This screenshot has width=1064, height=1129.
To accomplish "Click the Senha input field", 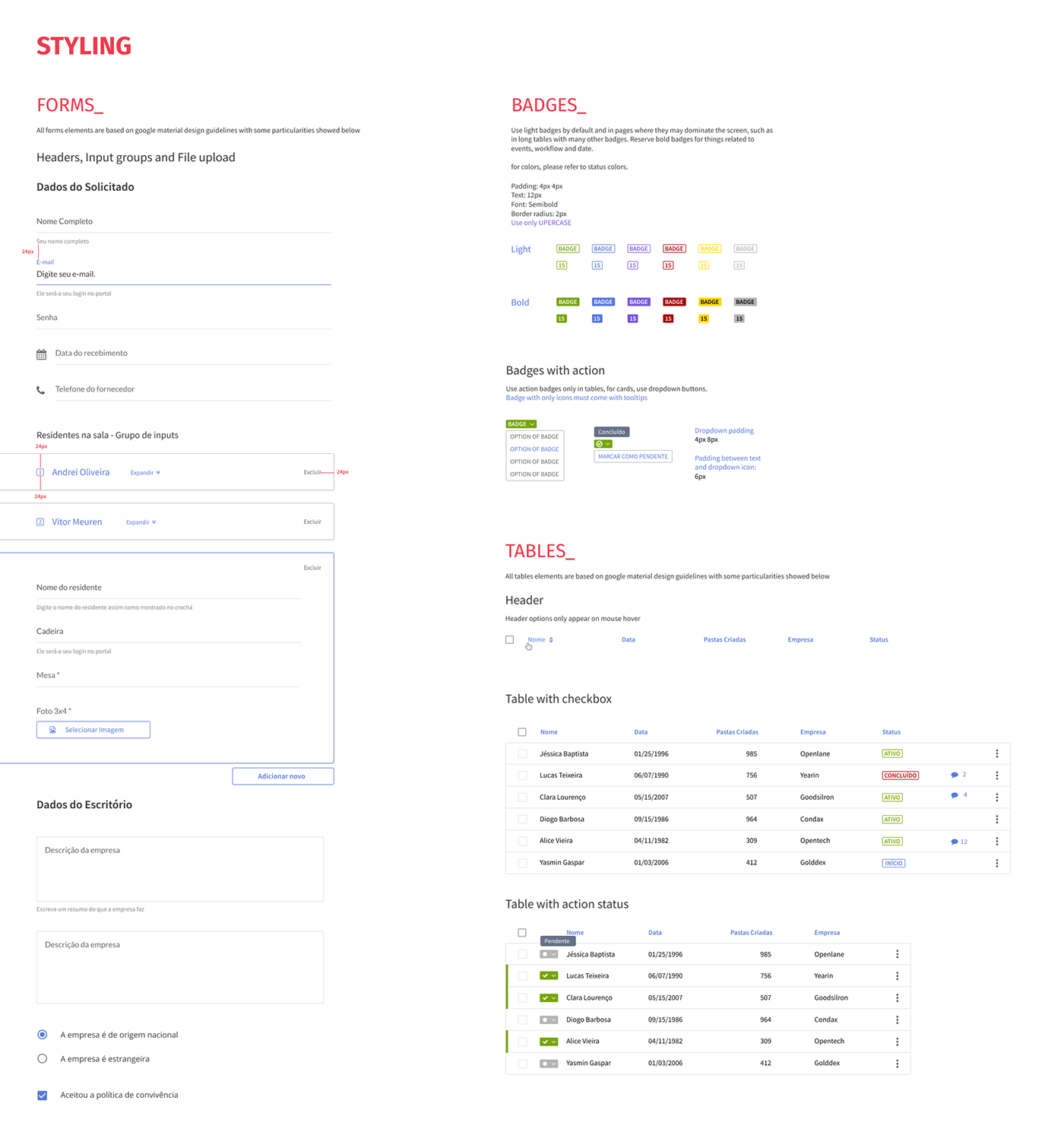I will (184, 319).
